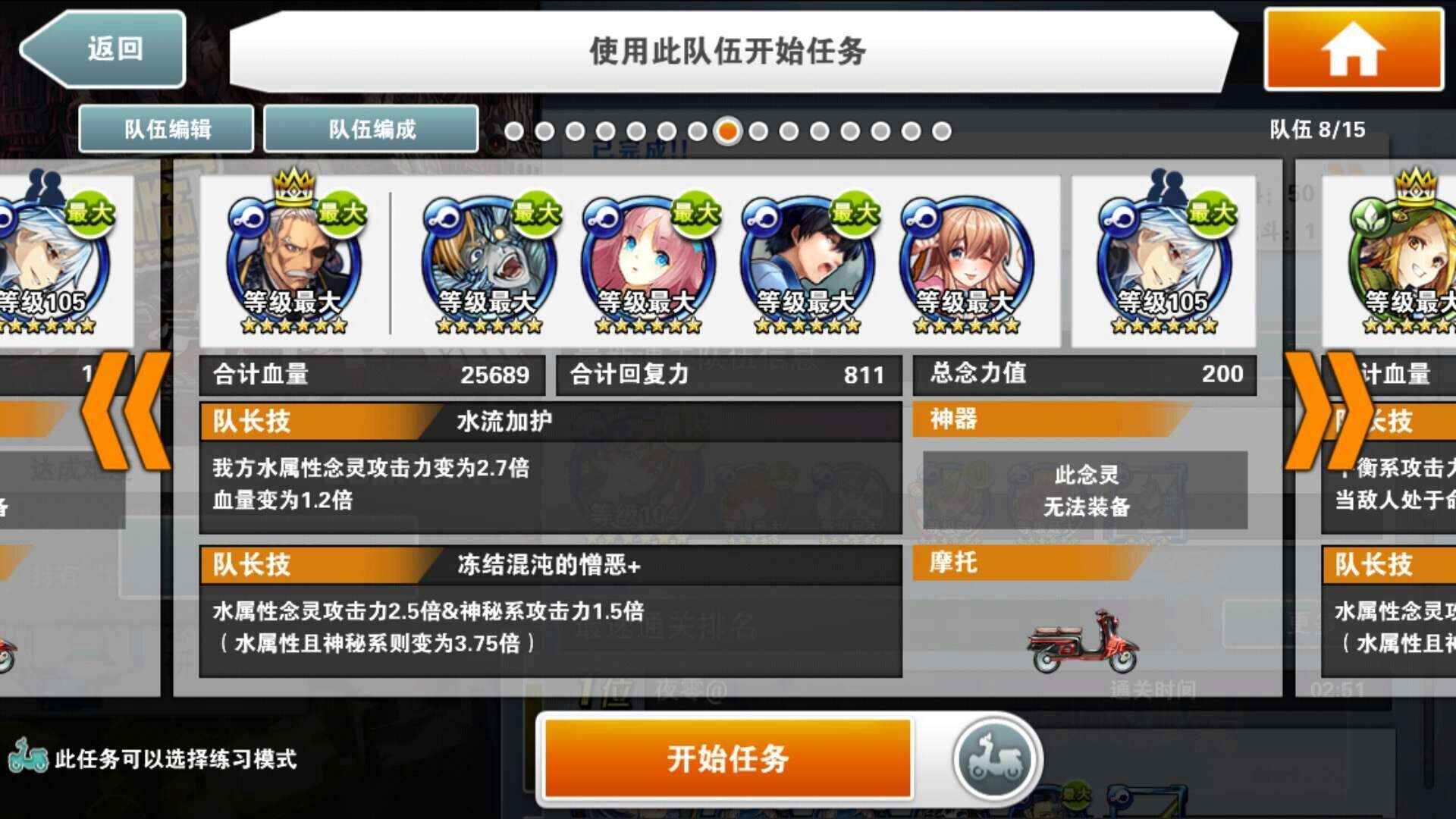Click the 返回 back button
The image size is (1456, 819).
coord(103,49)
